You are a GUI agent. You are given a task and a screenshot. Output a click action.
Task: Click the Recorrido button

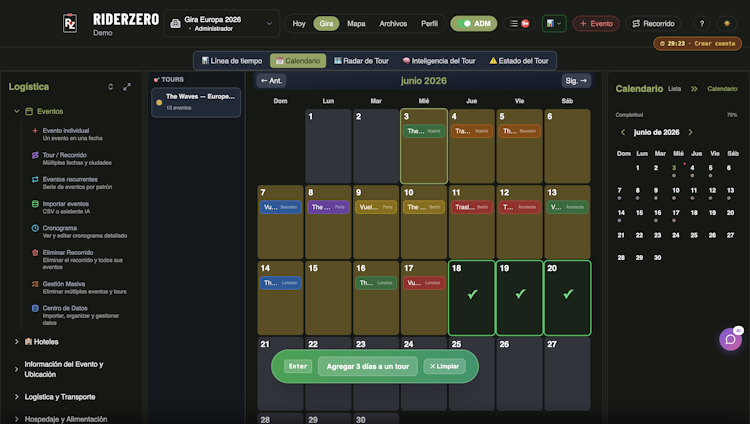(x=653, y=23)
